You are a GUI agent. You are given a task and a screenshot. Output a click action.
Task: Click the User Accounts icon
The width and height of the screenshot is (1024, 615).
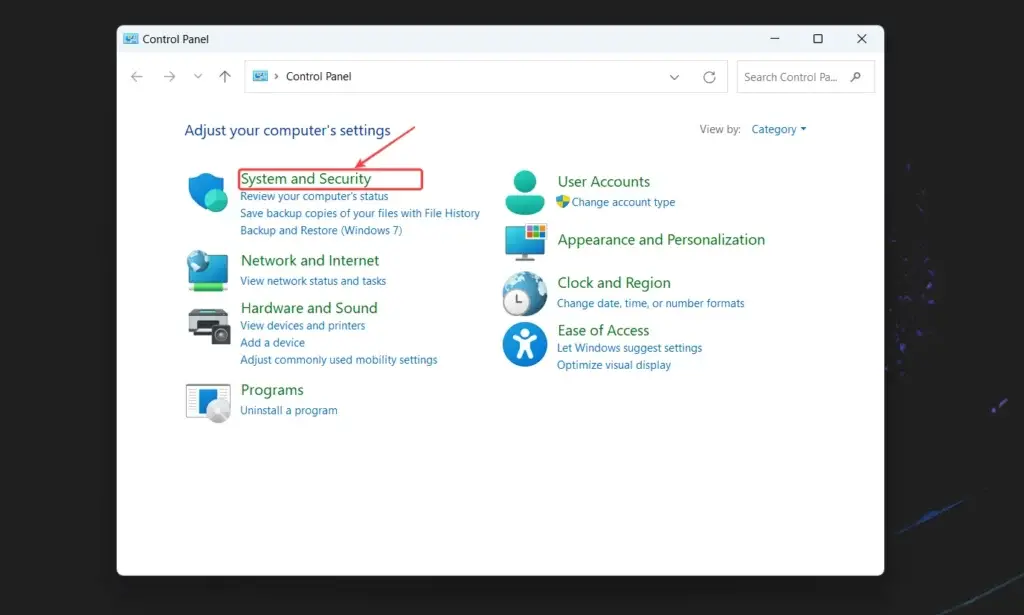pyautogui.click(x=524, y=191)
